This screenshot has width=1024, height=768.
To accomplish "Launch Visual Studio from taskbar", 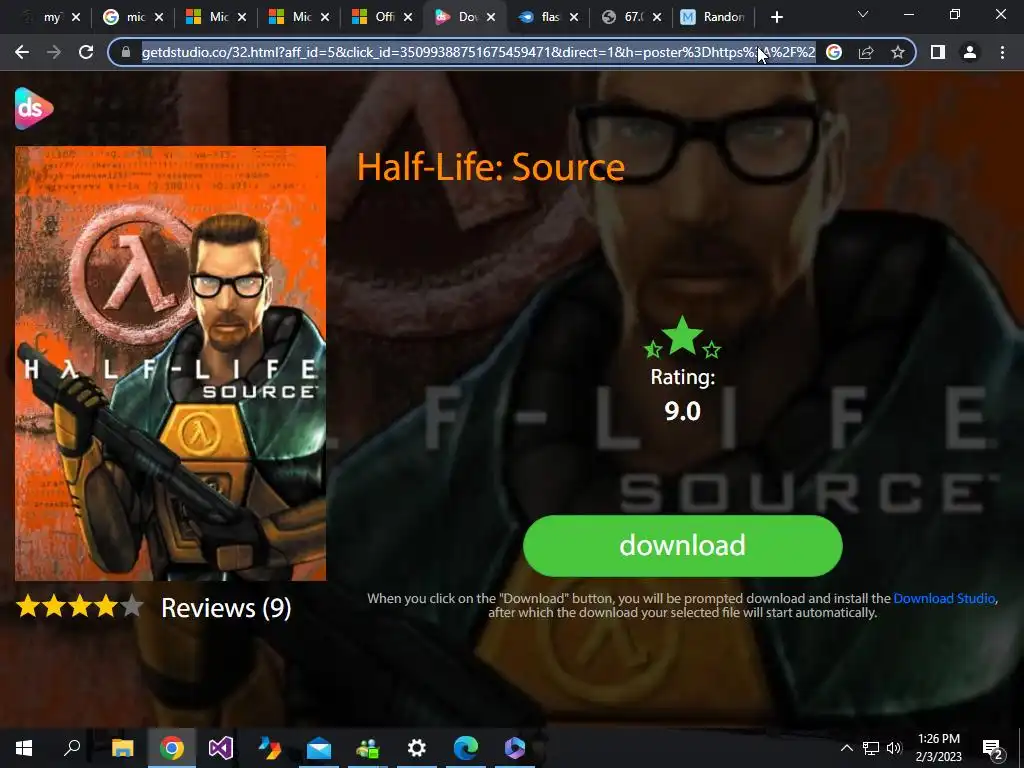I will pyautogui.click(x=221, y=748).
